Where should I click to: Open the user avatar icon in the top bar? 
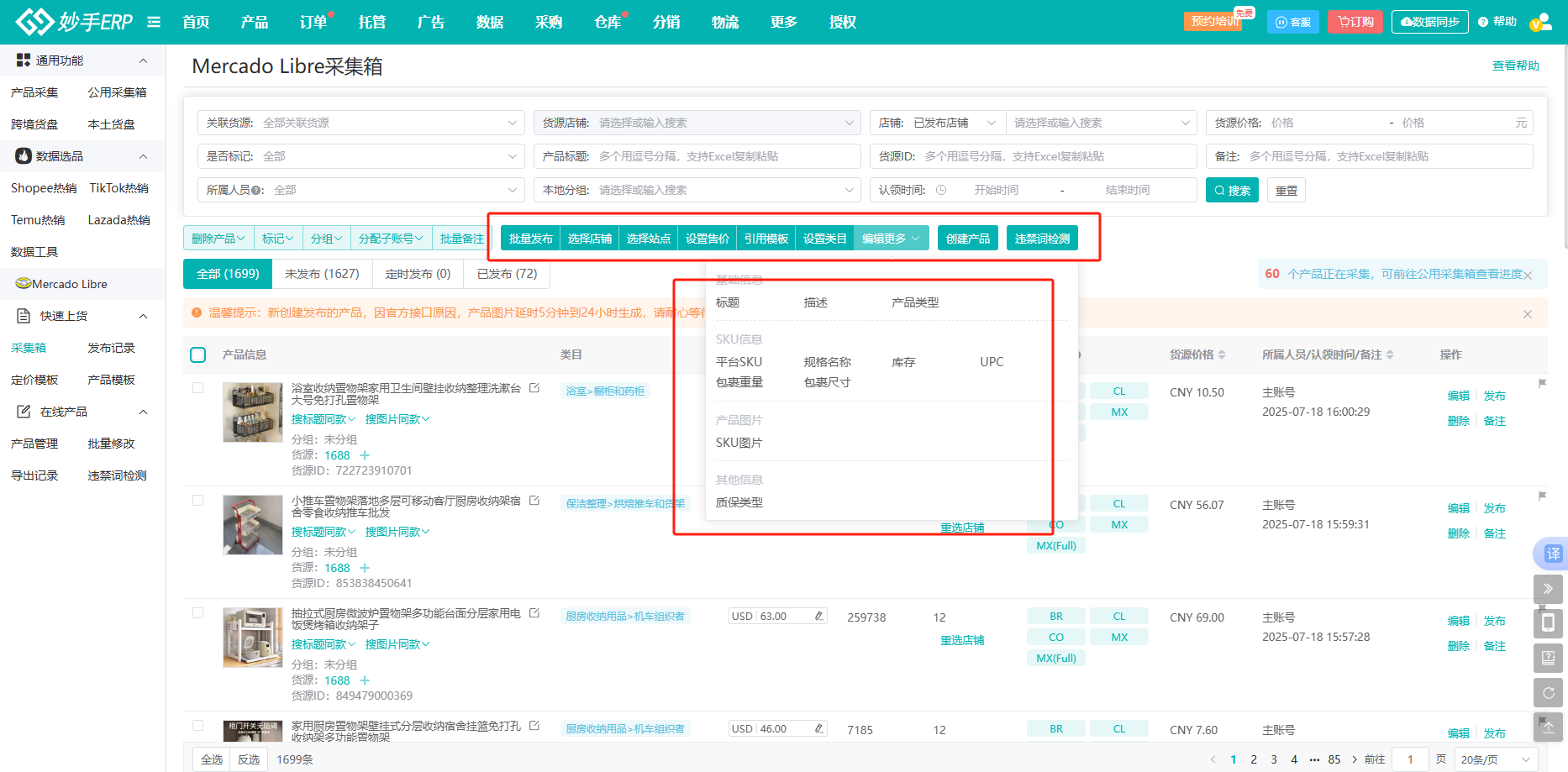(1540, 23)
